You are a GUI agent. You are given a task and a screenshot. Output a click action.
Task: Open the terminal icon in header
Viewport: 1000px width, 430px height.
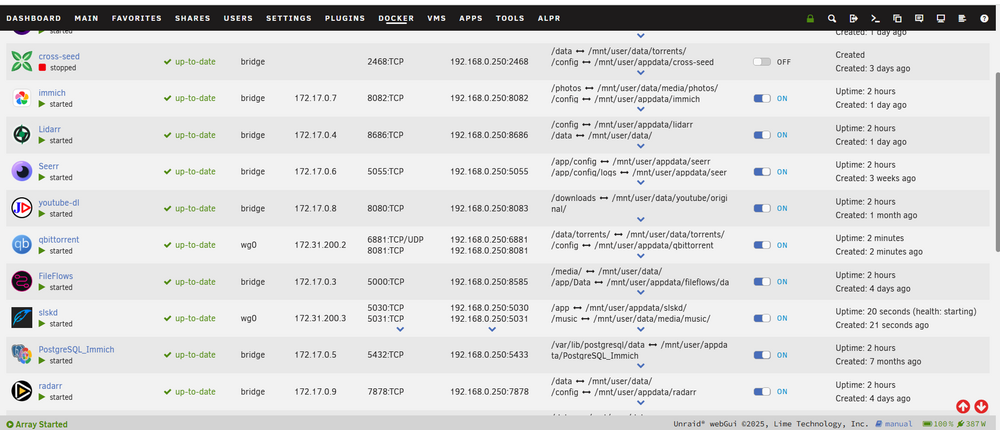875,19
